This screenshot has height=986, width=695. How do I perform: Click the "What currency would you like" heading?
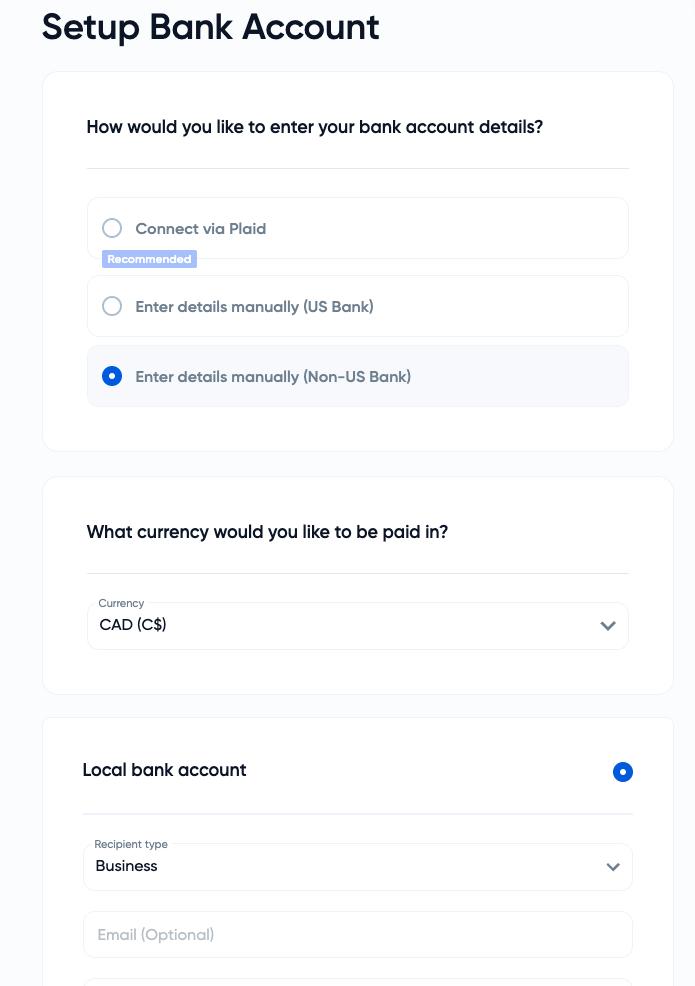tap(267, 532)
